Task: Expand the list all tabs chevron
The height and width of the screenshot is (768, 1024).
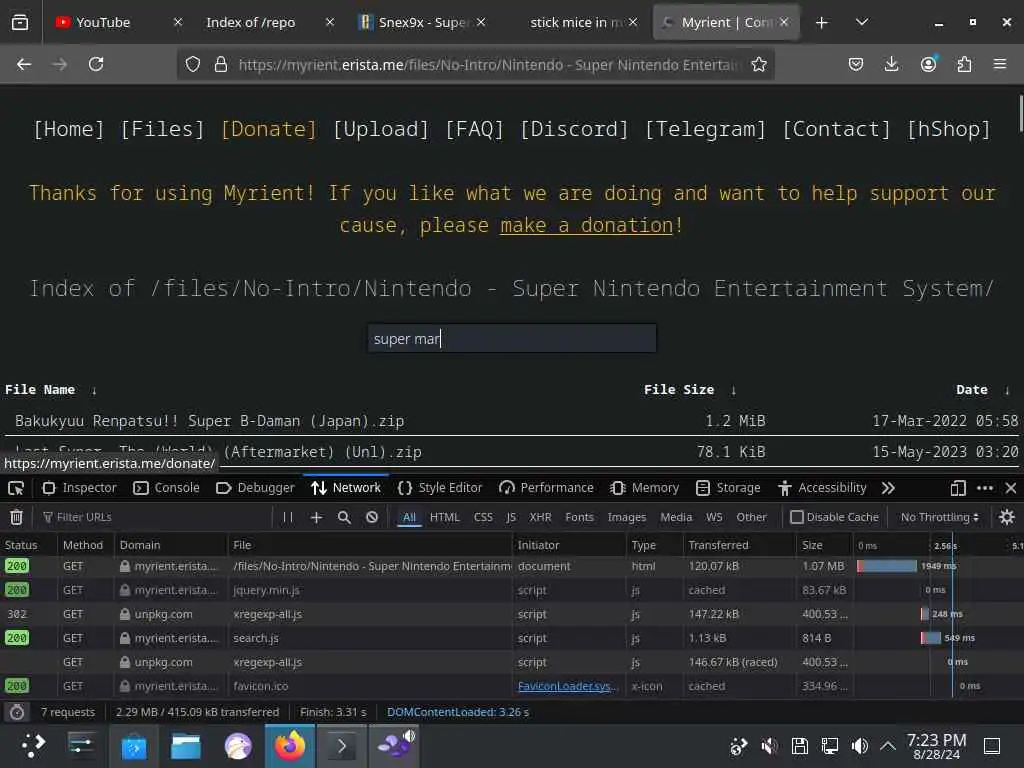Action: (862, 22)
